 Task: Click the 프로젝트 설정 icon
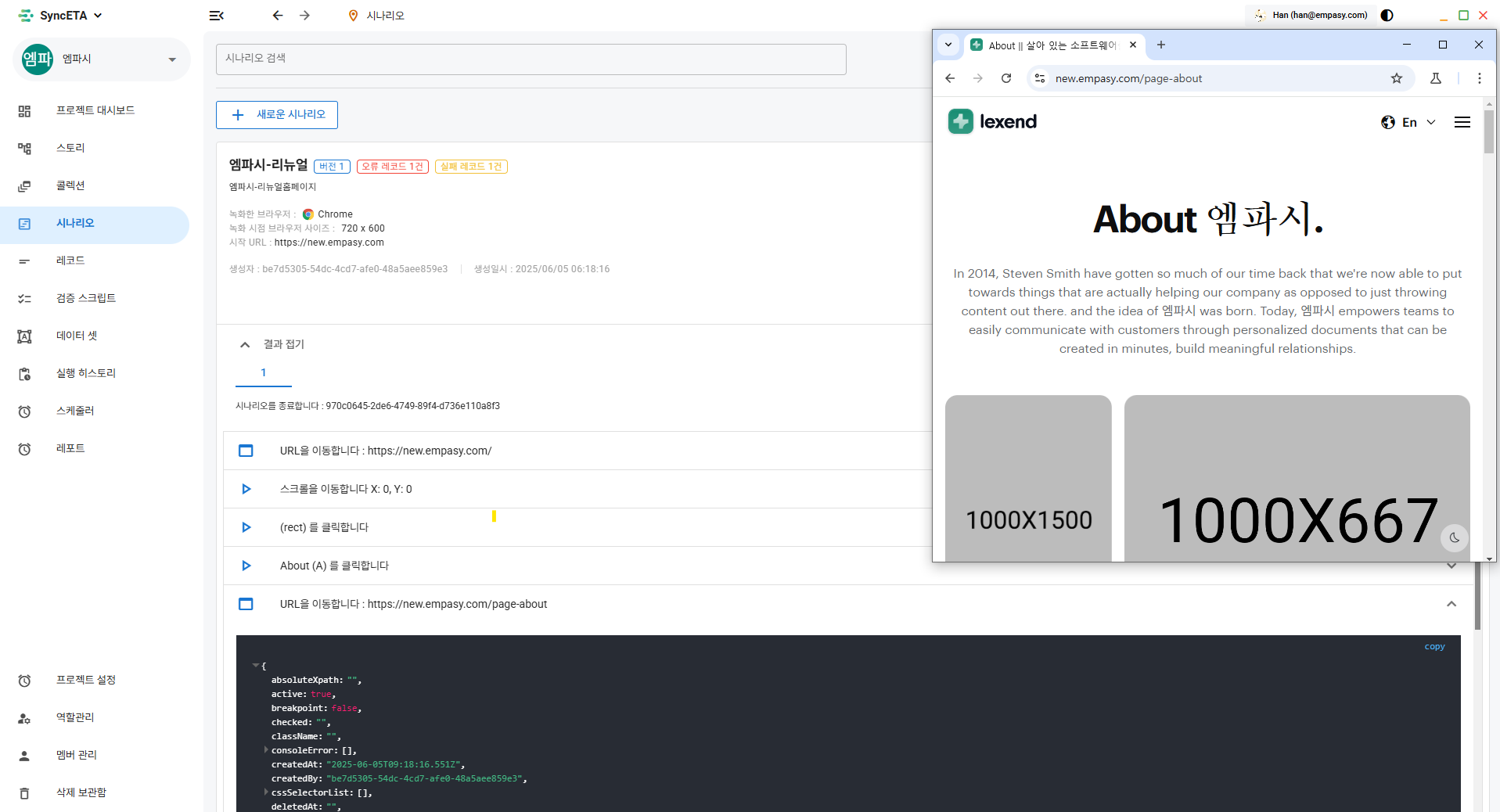tap(25, 681)
